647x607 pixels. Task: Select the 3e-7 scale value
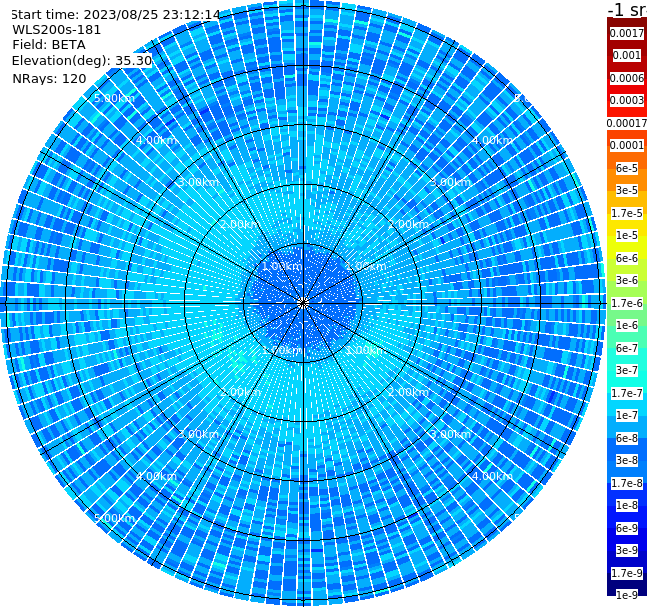(627, 370)
